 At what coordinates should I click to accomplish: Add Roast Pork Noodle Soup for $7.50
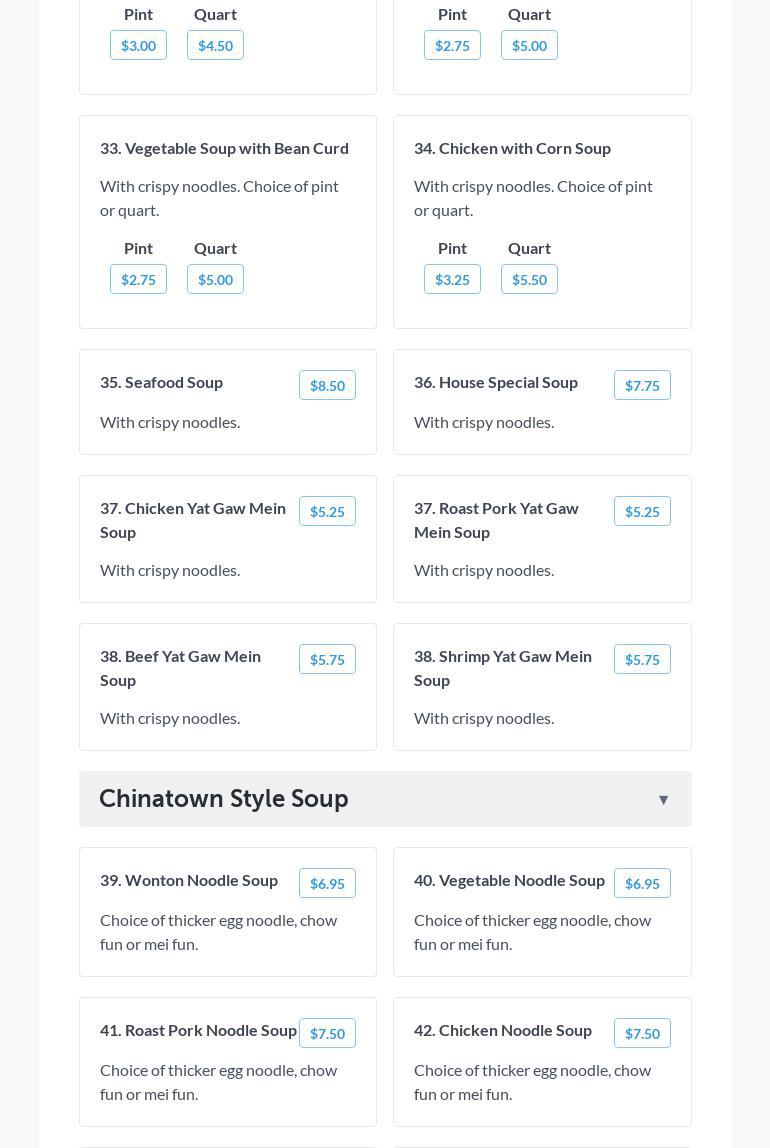(327, 1034)
